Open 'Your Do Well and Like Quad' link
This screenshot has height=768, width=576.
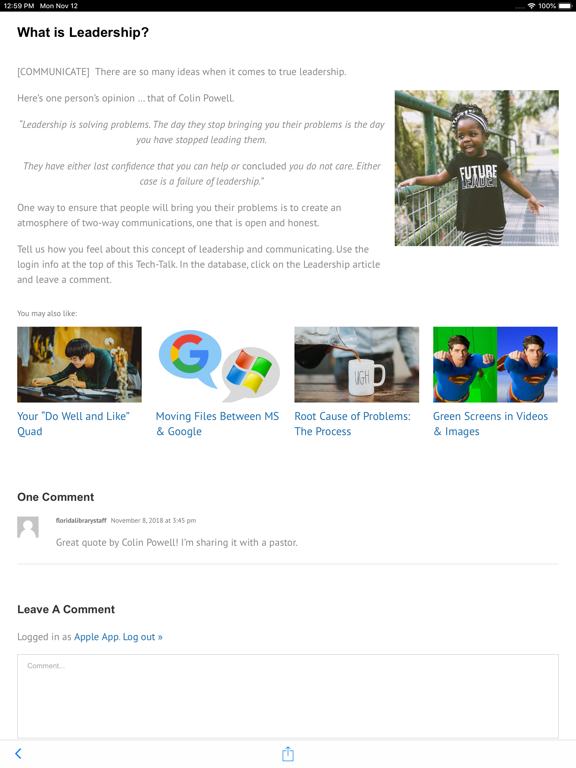pyautogui.click(x=73, y=424)
